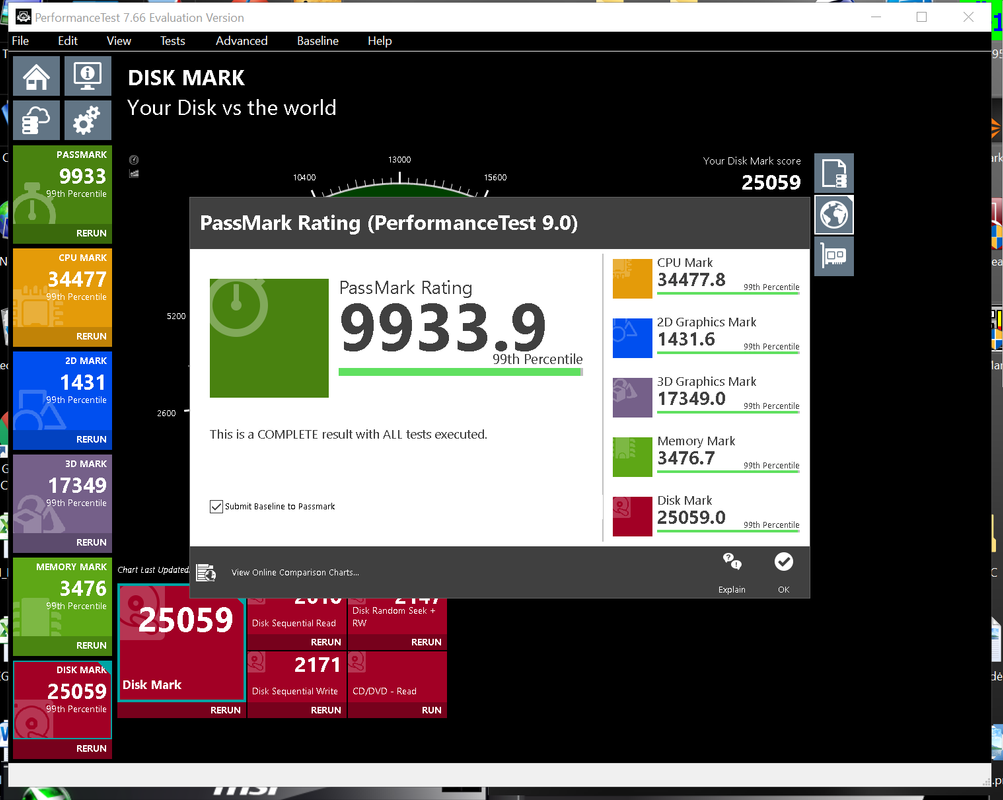The height and width of the screenshot is (800, 1003).
Task: Click the 34477.8 CPU Mark value
Action: point(691,279)
